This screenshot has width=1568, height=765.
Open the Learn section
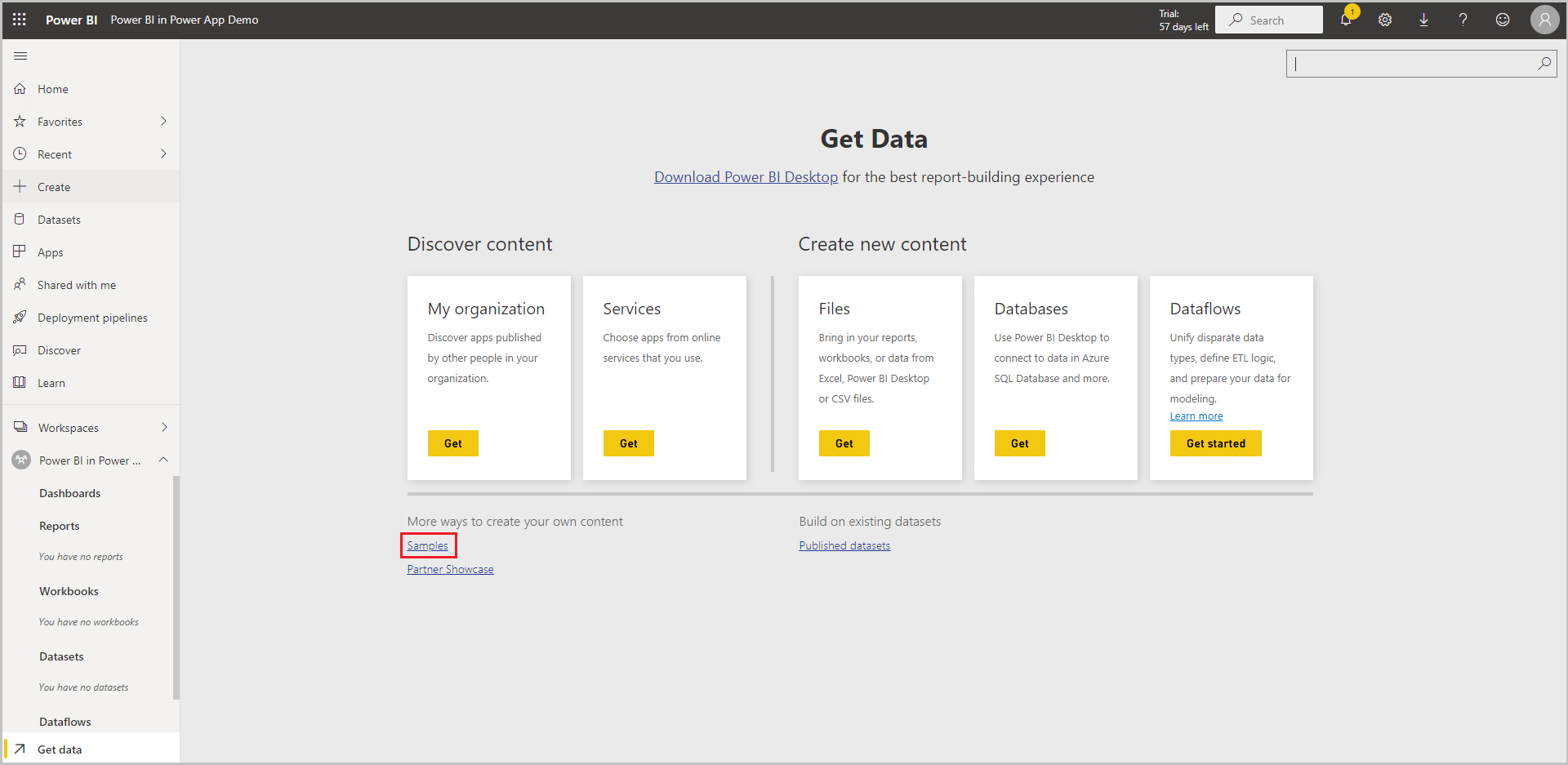tap(51, 382)
